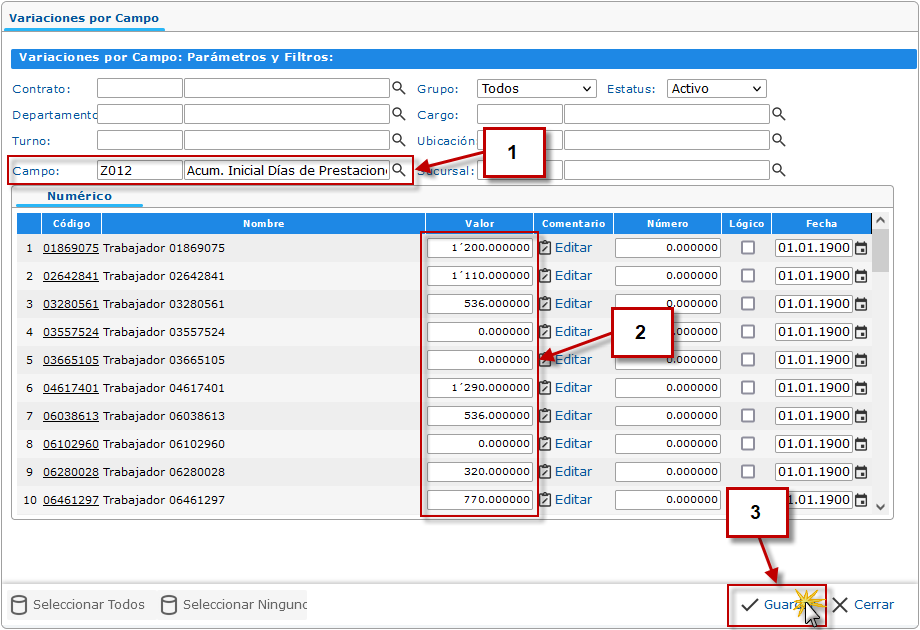Image resolution: width=920 pixels, height=630 pixels.
Task: Click comment edit icon for Trabajador 03280561
Action: [x=546, y=304]
